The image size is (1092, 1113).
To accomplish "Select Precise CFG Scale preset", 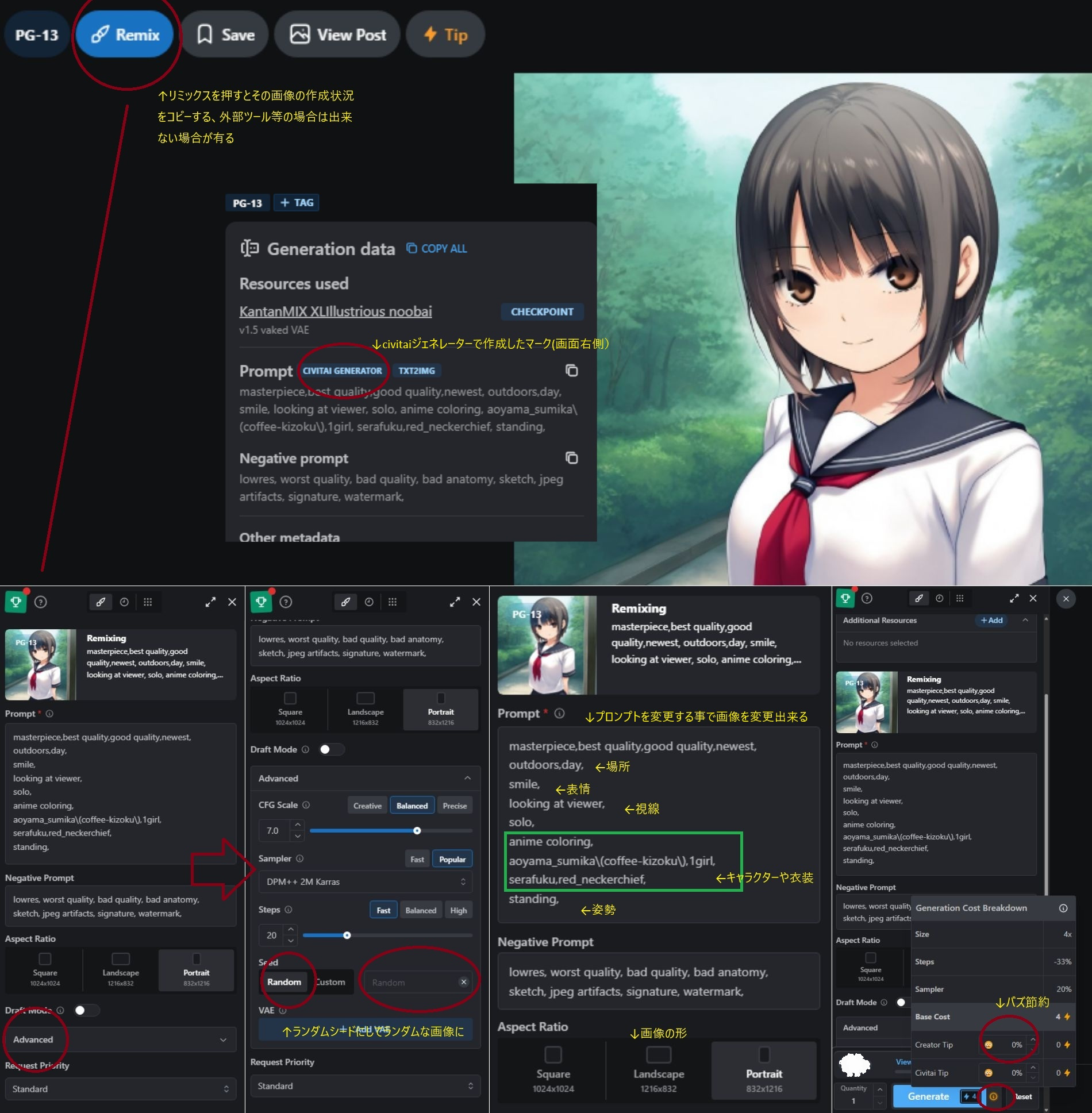I will pos(455,806).
